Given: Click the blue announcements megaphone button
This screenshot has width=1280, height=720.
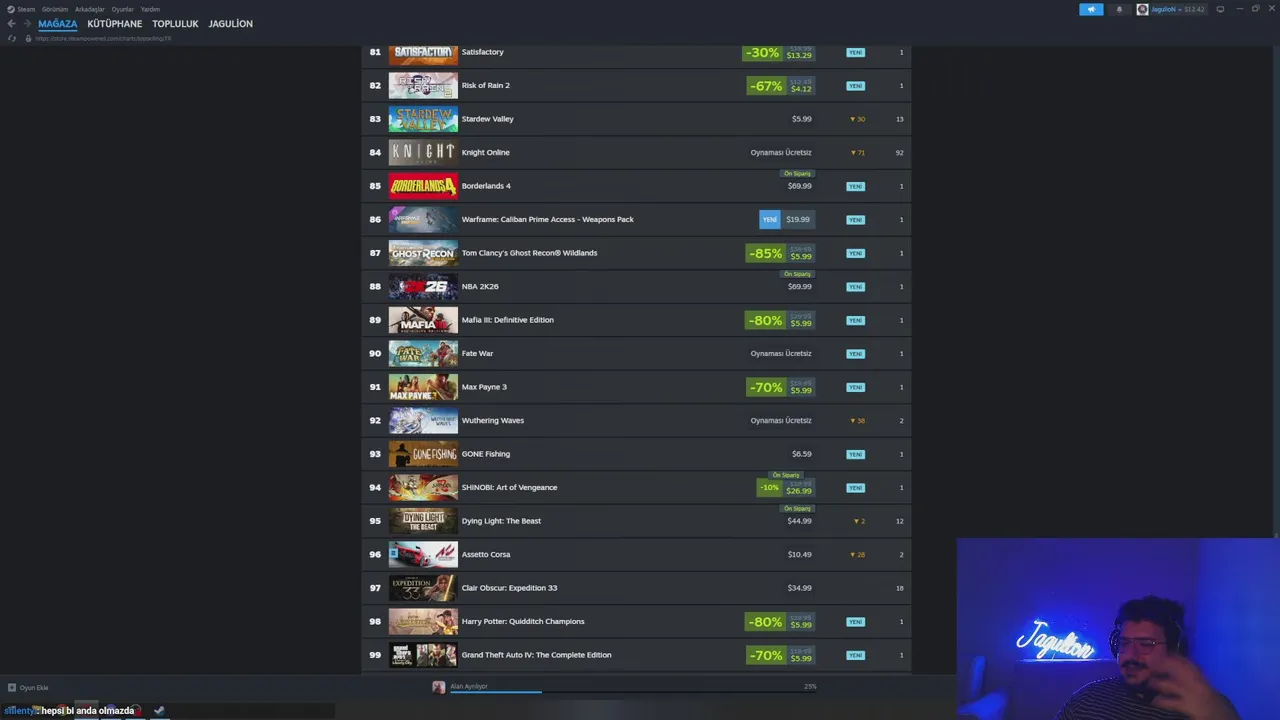Looking at the screenshot, I should [1091, 9].
